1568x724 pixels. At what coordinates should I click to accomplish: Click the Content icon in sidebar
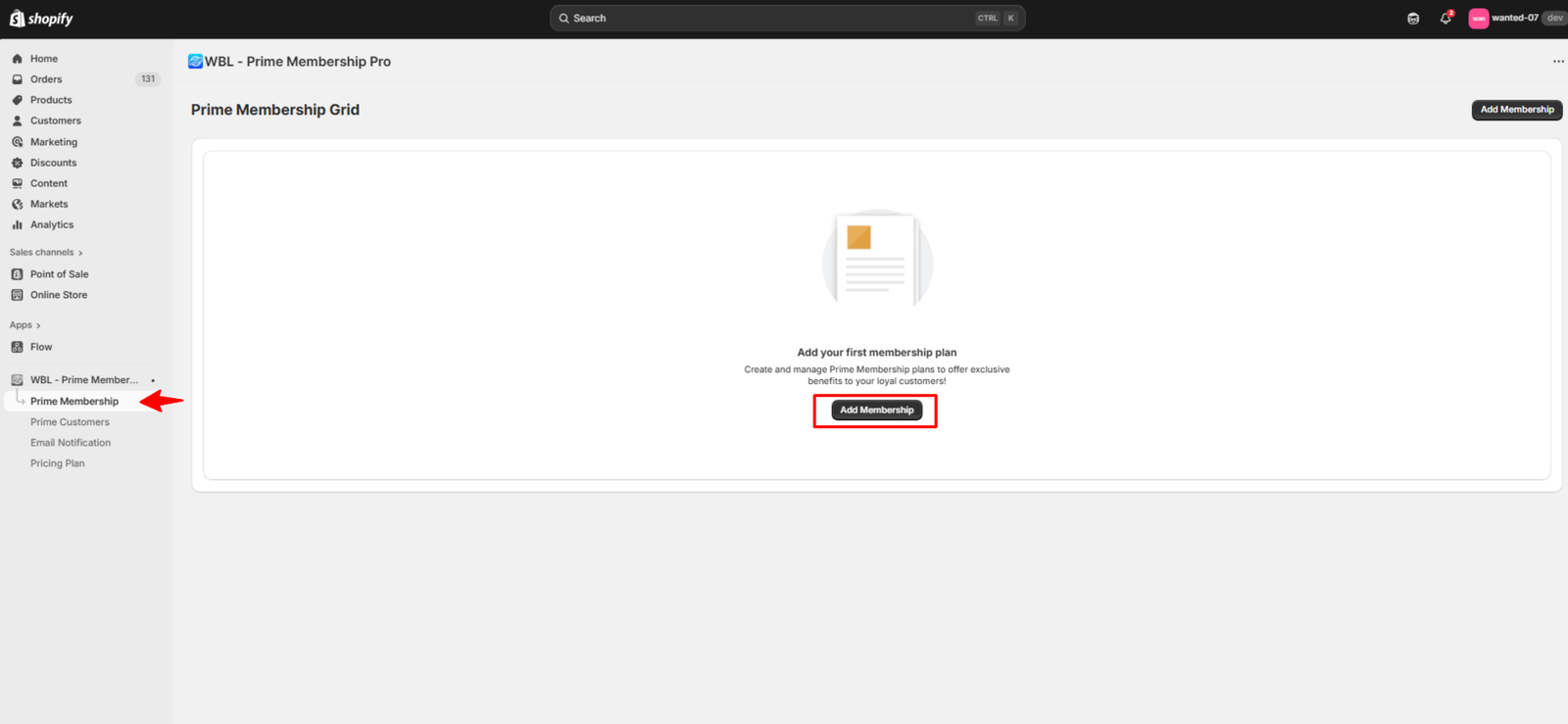[x=17, y=183]
